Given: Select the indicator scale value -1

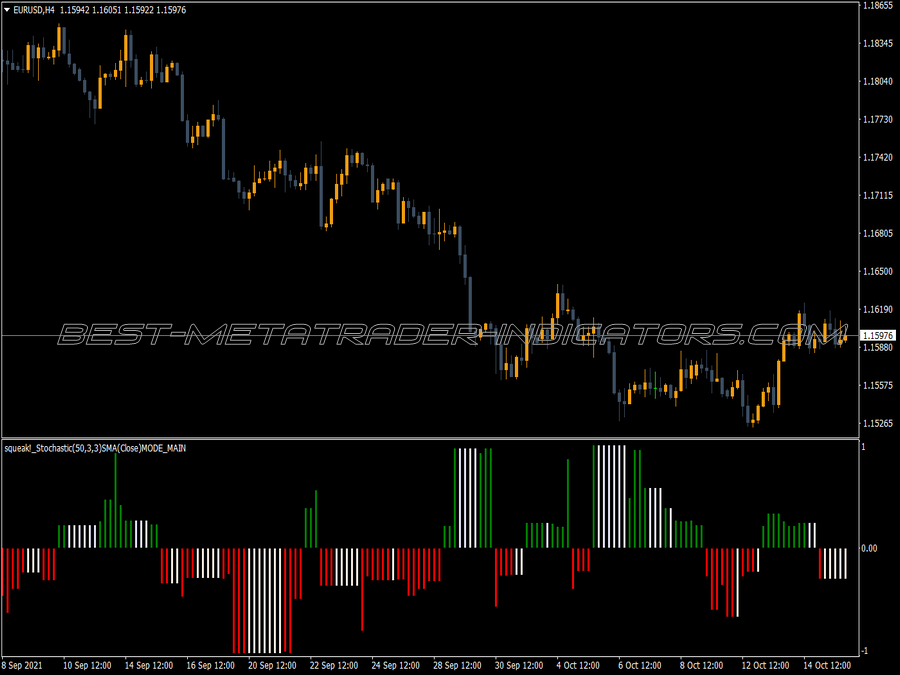Looking at the screenshot, I should (864, 651).
